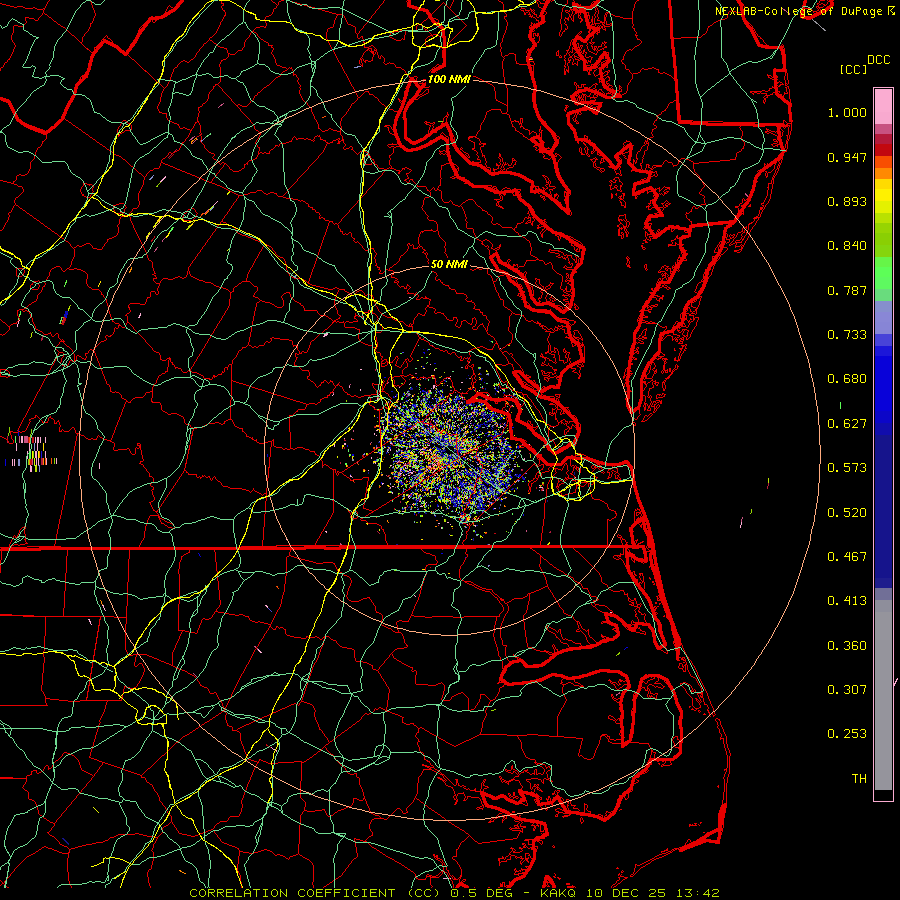Click the 0.787 color scale value
This screenshot has width=900, height=900.
[x=847, y=290]
